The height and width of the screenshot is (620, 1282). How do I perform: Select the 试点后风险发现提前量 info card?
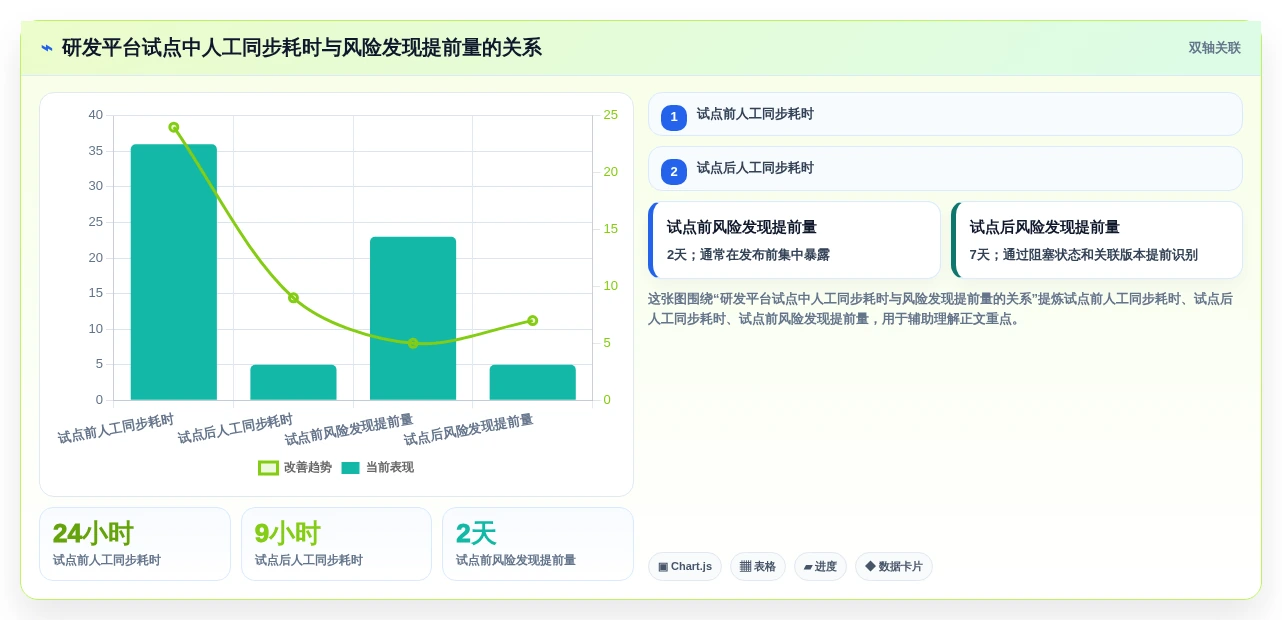(x=1097, y=240)
